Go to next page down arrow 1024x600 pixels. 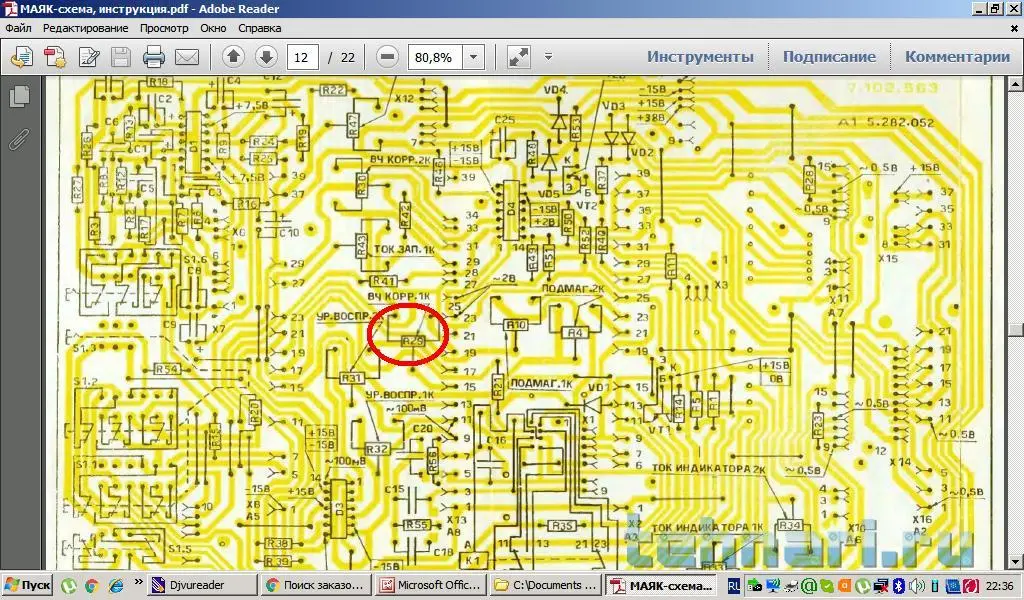pyautogui.click(x=266, y=57)
